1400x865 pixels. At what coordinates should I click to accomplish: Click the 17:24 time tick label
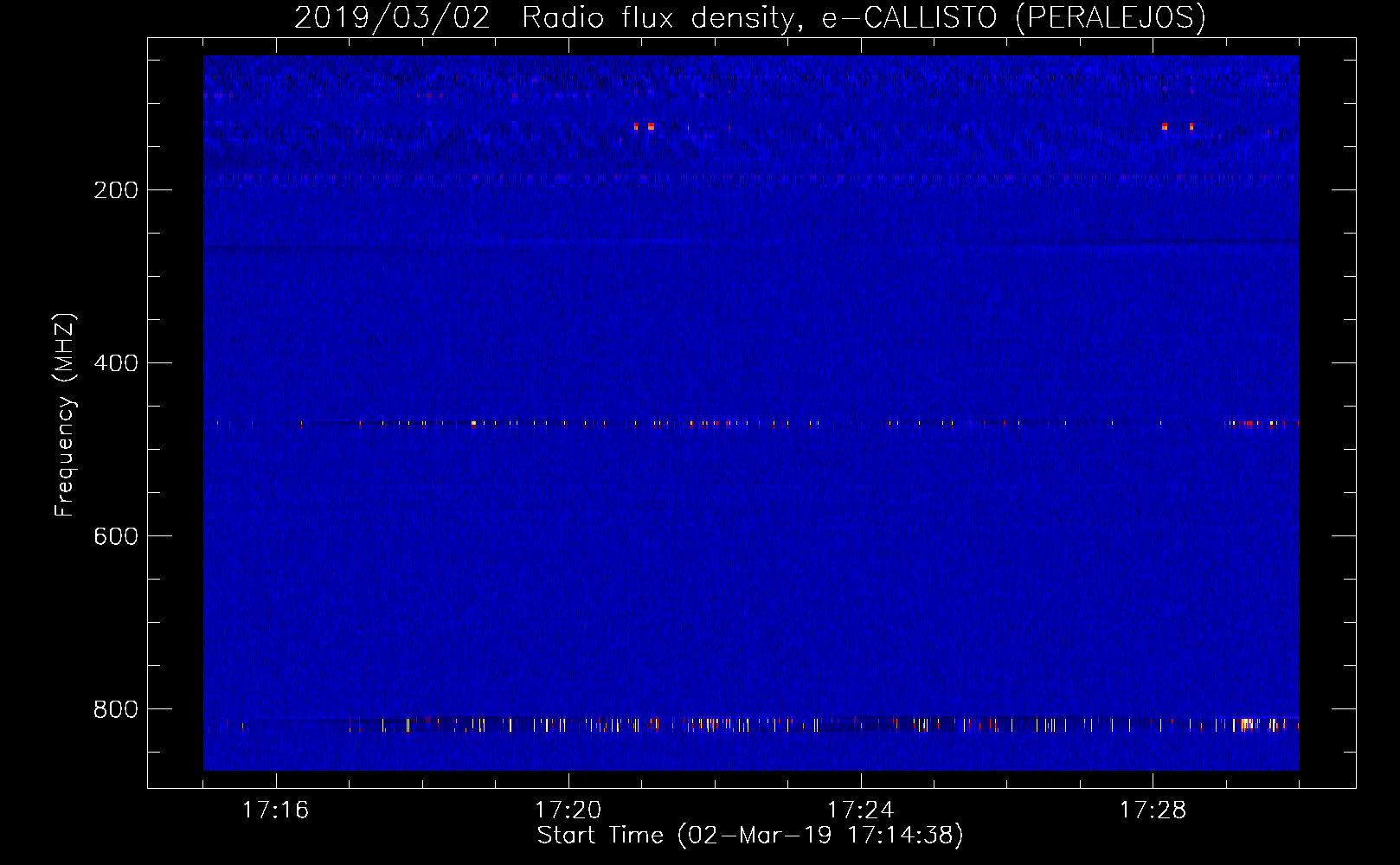pyautogui.click(x=860, y=811)
